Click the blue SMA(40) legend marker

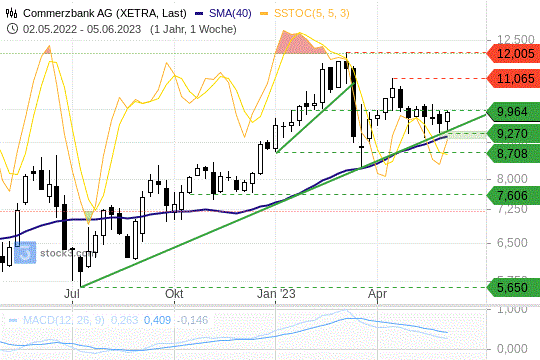(199, 13)
